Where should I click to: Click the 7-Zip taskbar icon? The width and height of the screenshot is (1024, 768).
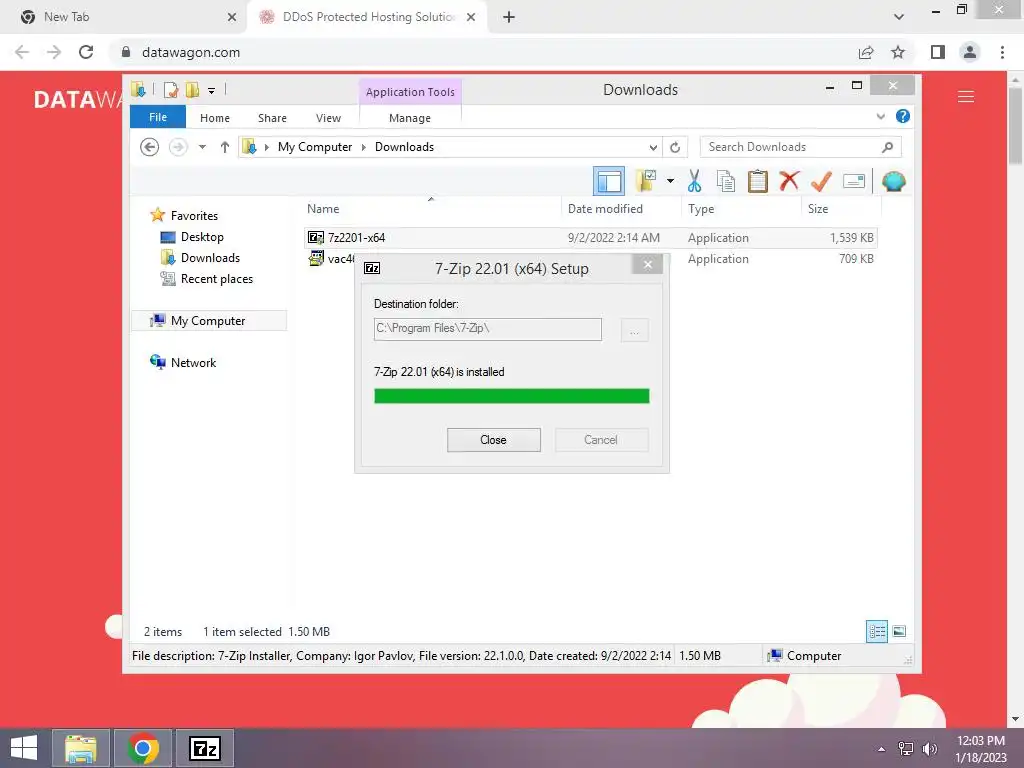pyautogui.click(x=204, y=748)
